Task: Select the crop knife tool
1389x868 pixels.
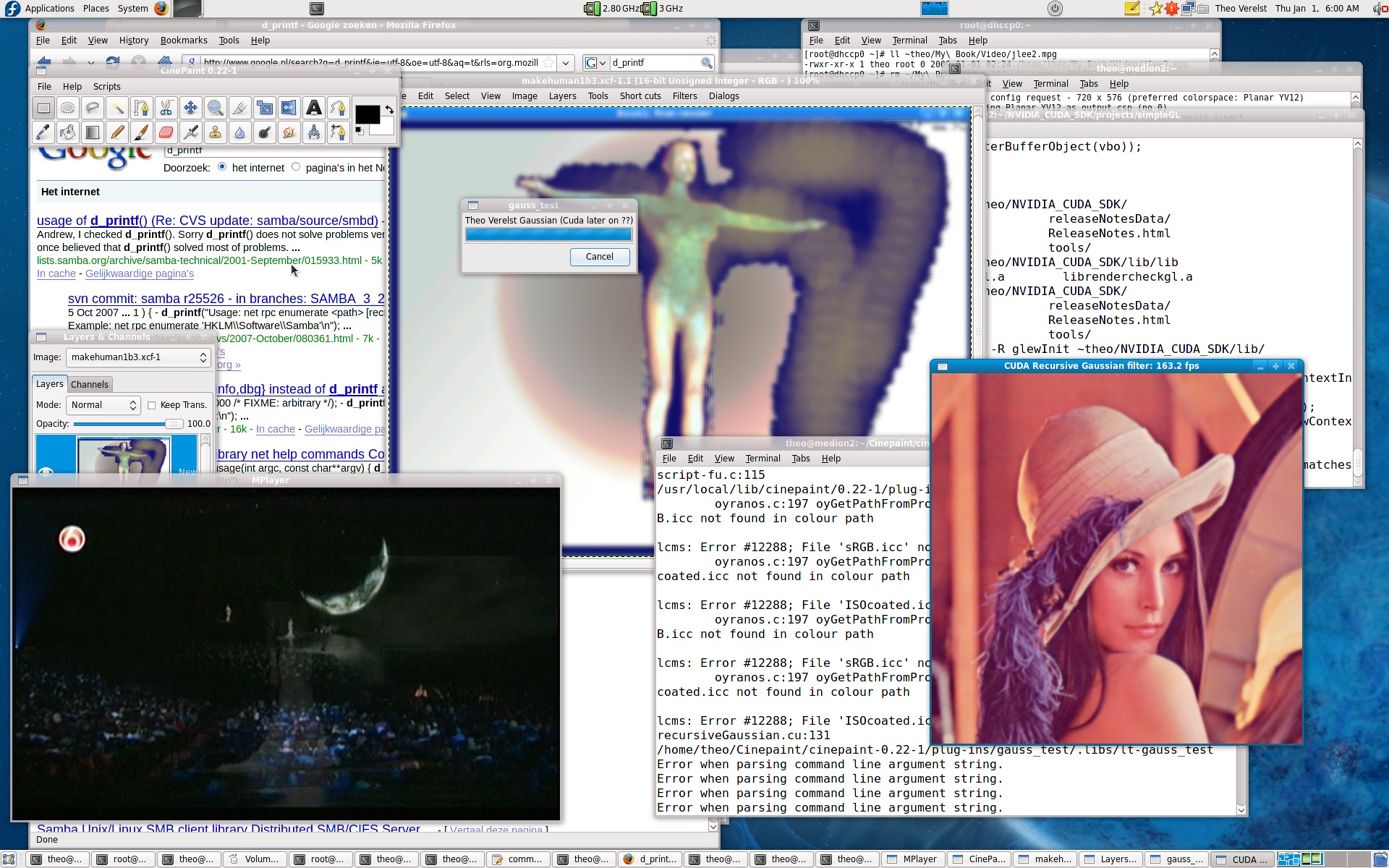Action: (x=240, y=109)
